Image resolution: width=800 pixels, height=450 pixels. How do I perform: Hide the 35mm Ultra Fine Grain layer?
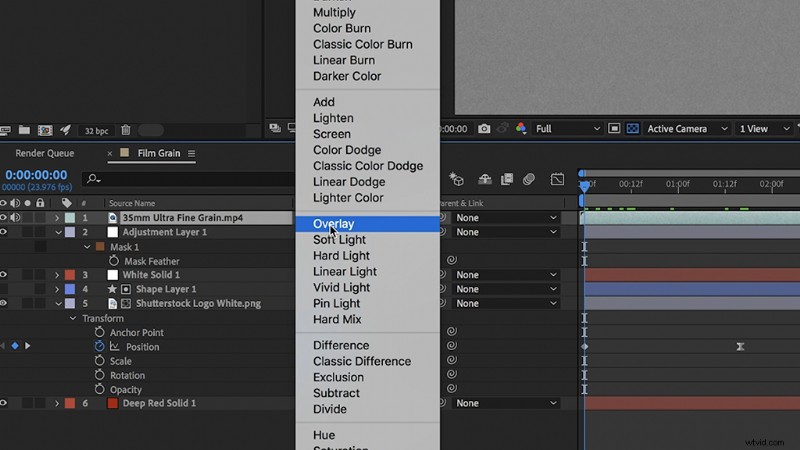(x=4, y=217)
